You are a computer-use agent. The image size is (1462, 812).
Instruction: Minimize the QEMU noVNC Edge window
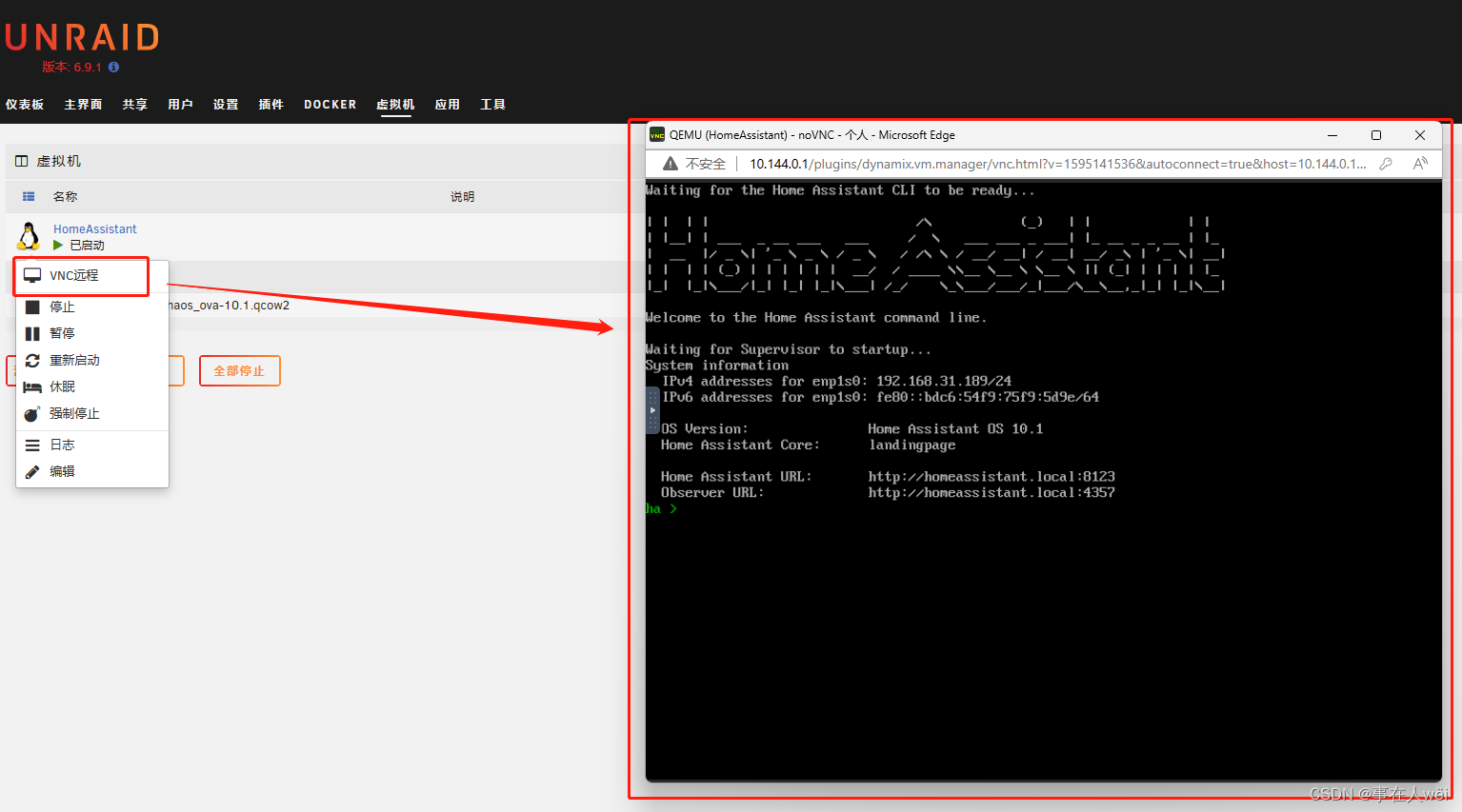tap(1332, 135)
